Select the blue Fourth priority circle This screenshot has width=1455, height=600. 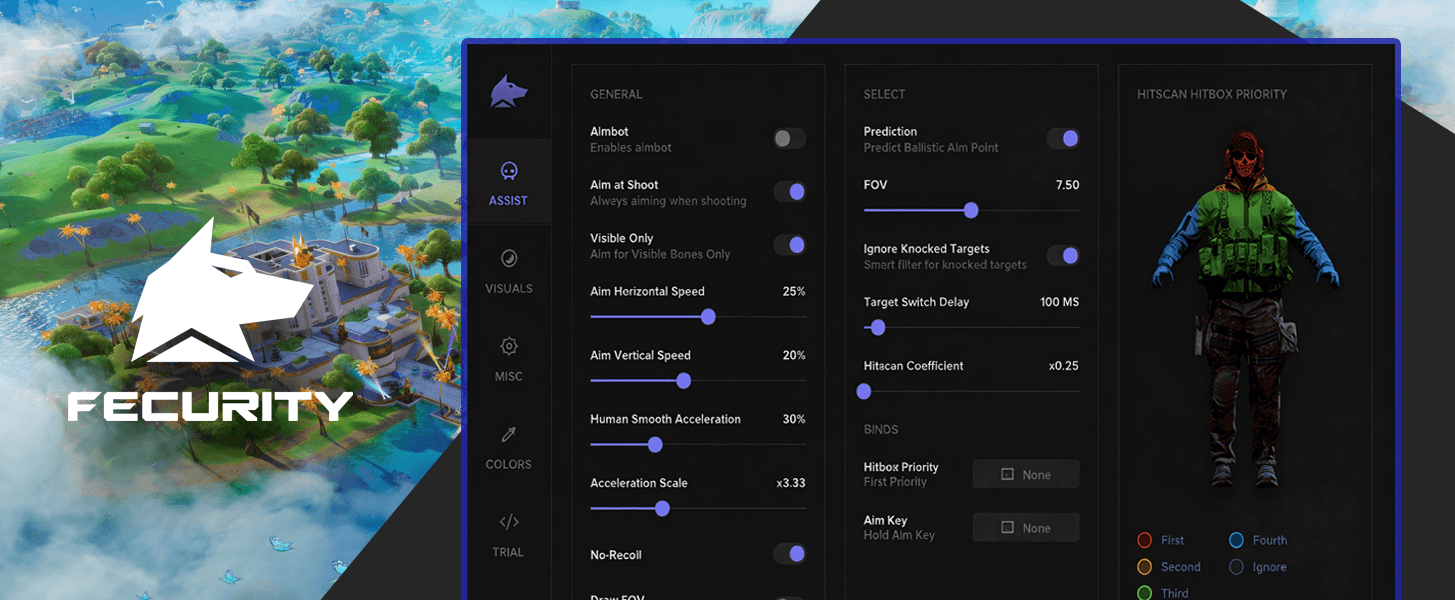[x=1236, y=540]
